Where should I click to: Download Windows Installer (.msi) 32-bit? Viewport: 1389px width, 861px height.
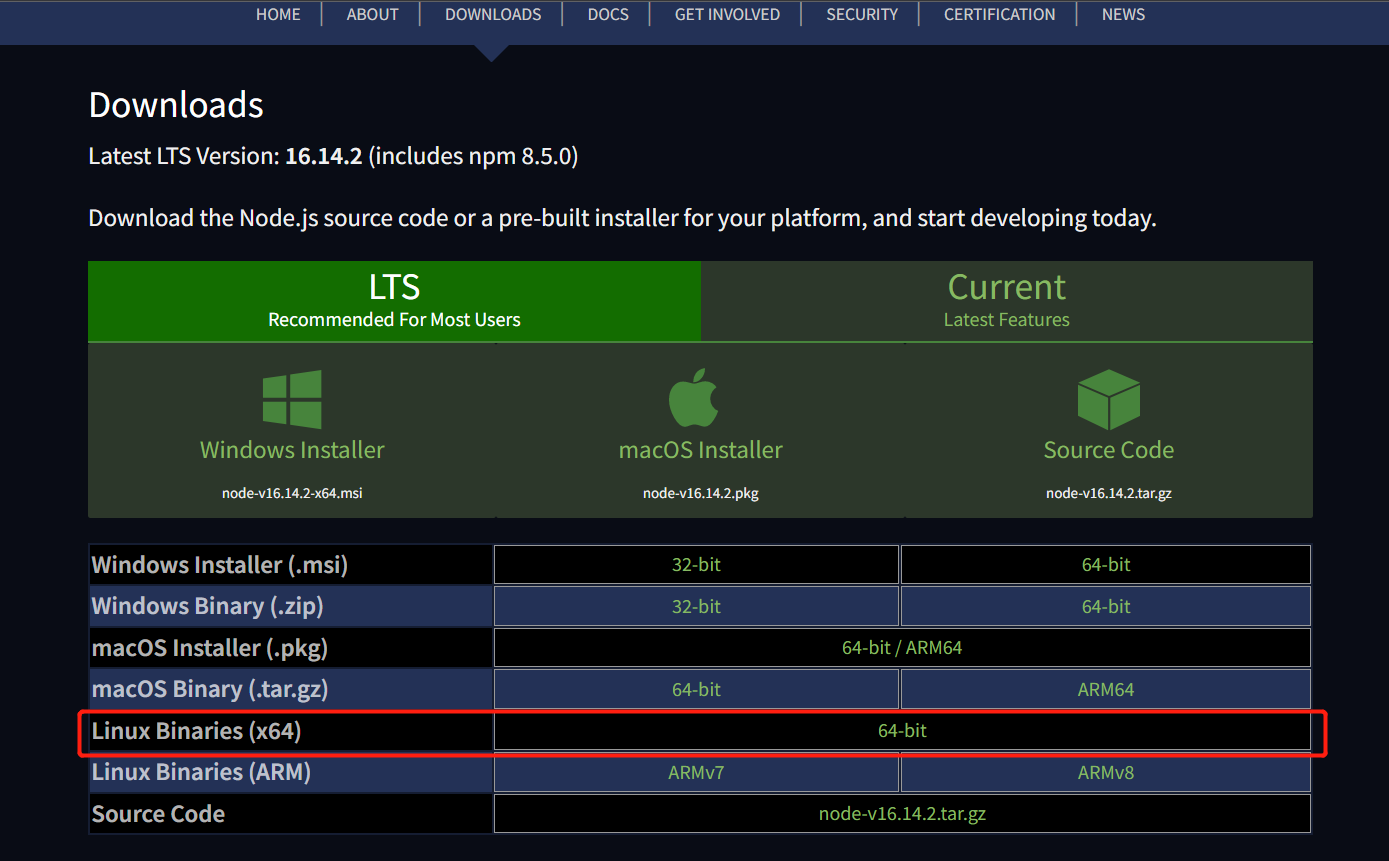[696, 564]
